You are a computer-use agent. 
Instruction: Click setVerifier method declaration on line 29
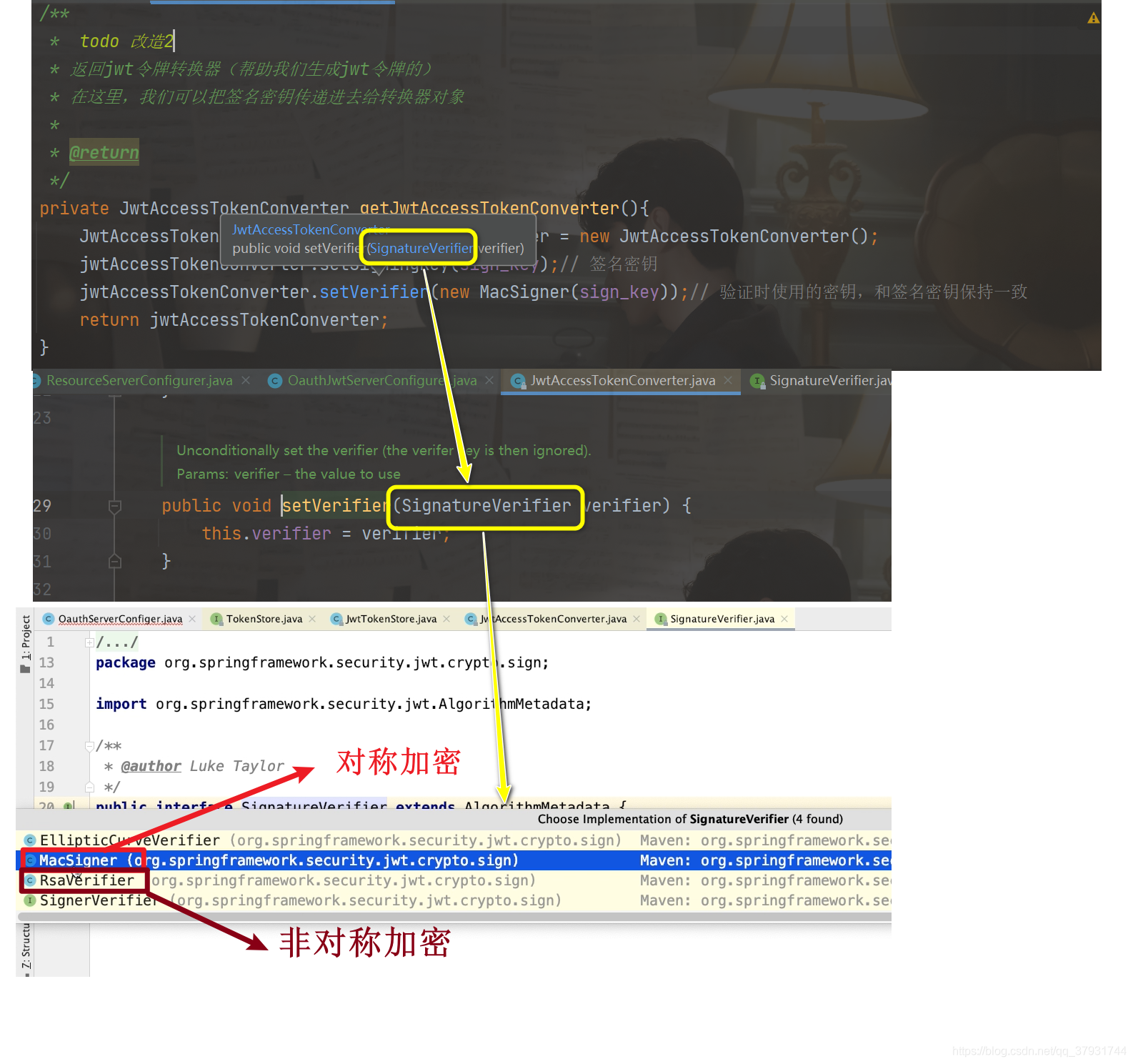click(334, 506)
